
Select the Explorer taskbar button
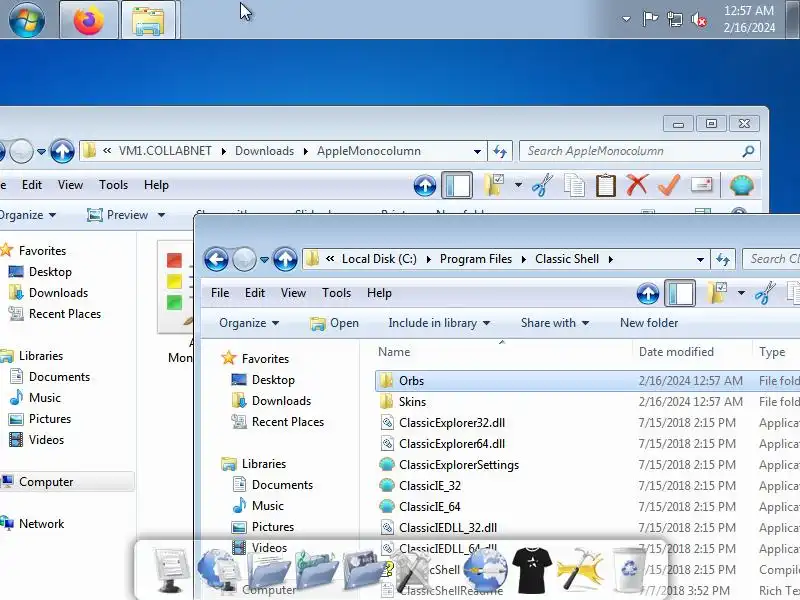(x=148, y=20)
